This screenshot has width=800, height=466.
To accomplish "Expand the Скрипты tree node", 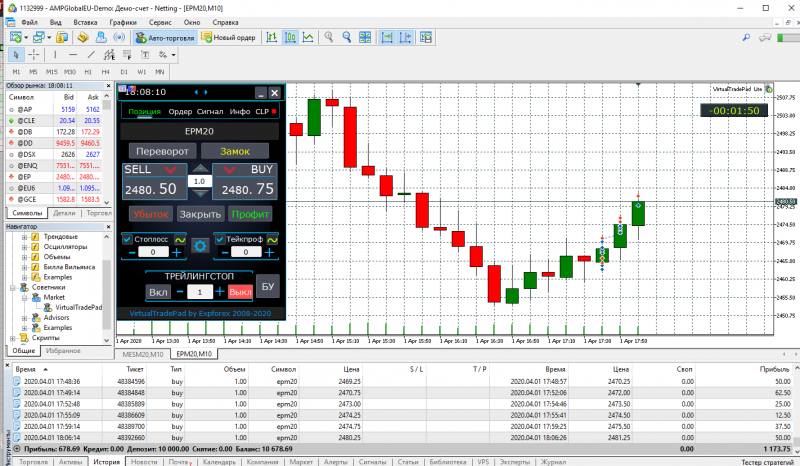I will click(13, 338).
